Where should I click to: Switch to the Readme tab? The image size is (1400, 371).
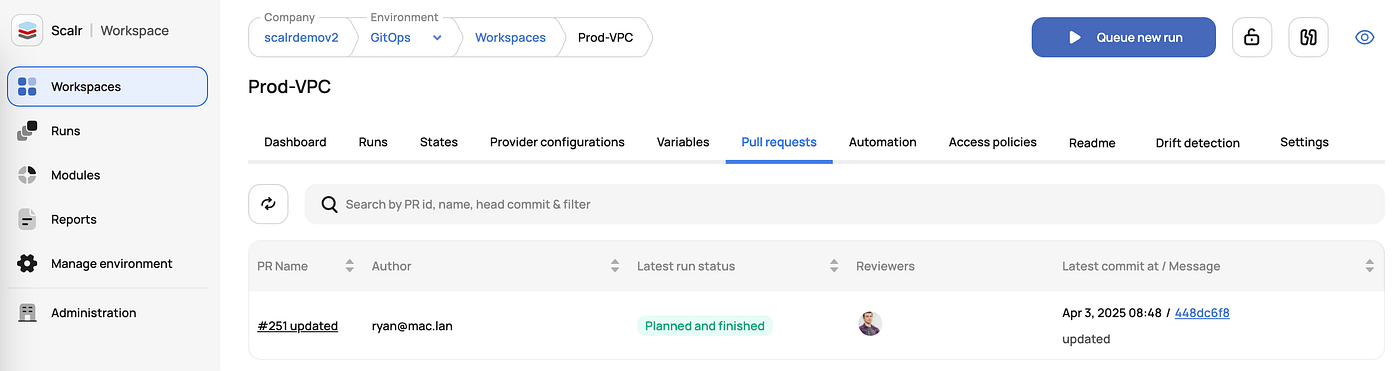coord(1092,143)
